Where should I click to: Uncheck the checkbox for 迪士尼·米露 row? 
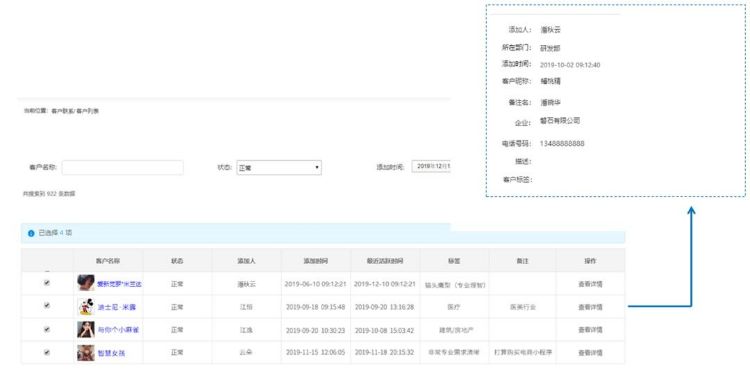coord(47,305)
